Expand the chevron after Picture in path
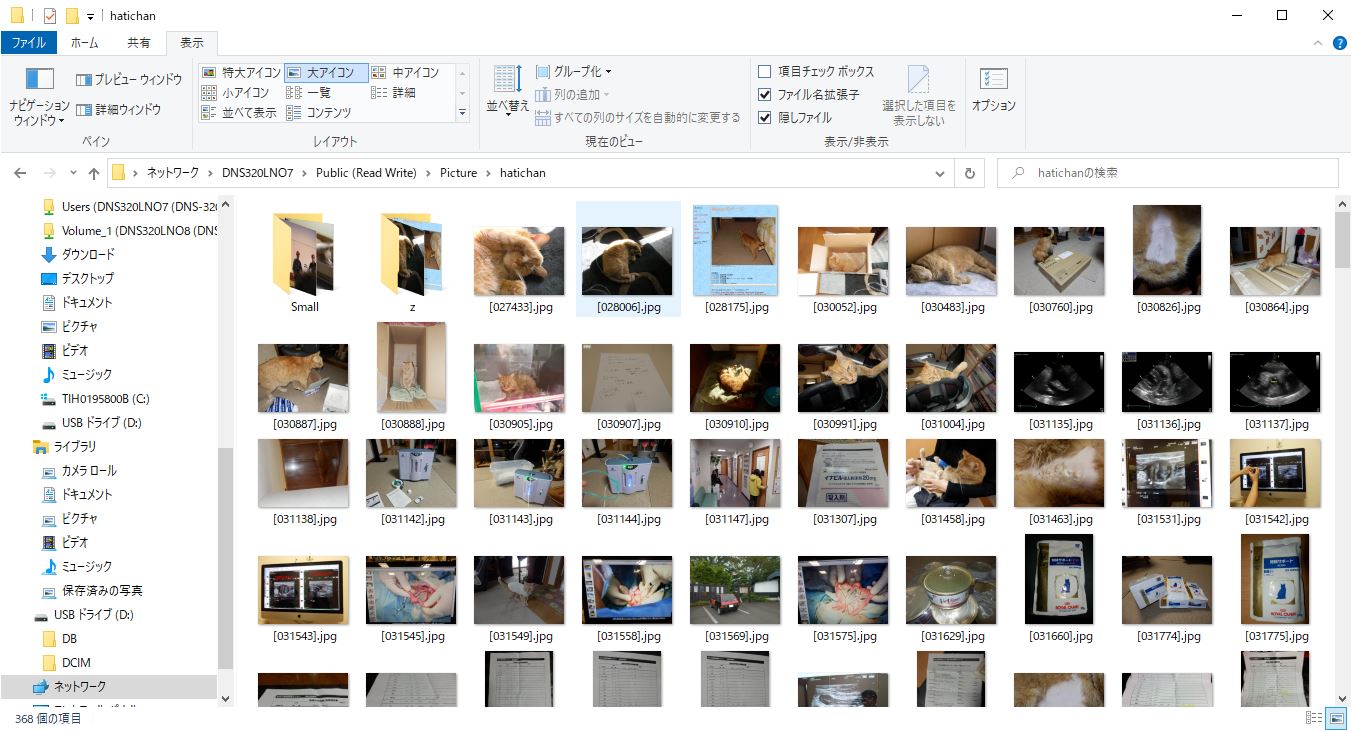Viewport: 1352px width, 731px height. pyautogui.click(x=488, y=173)
